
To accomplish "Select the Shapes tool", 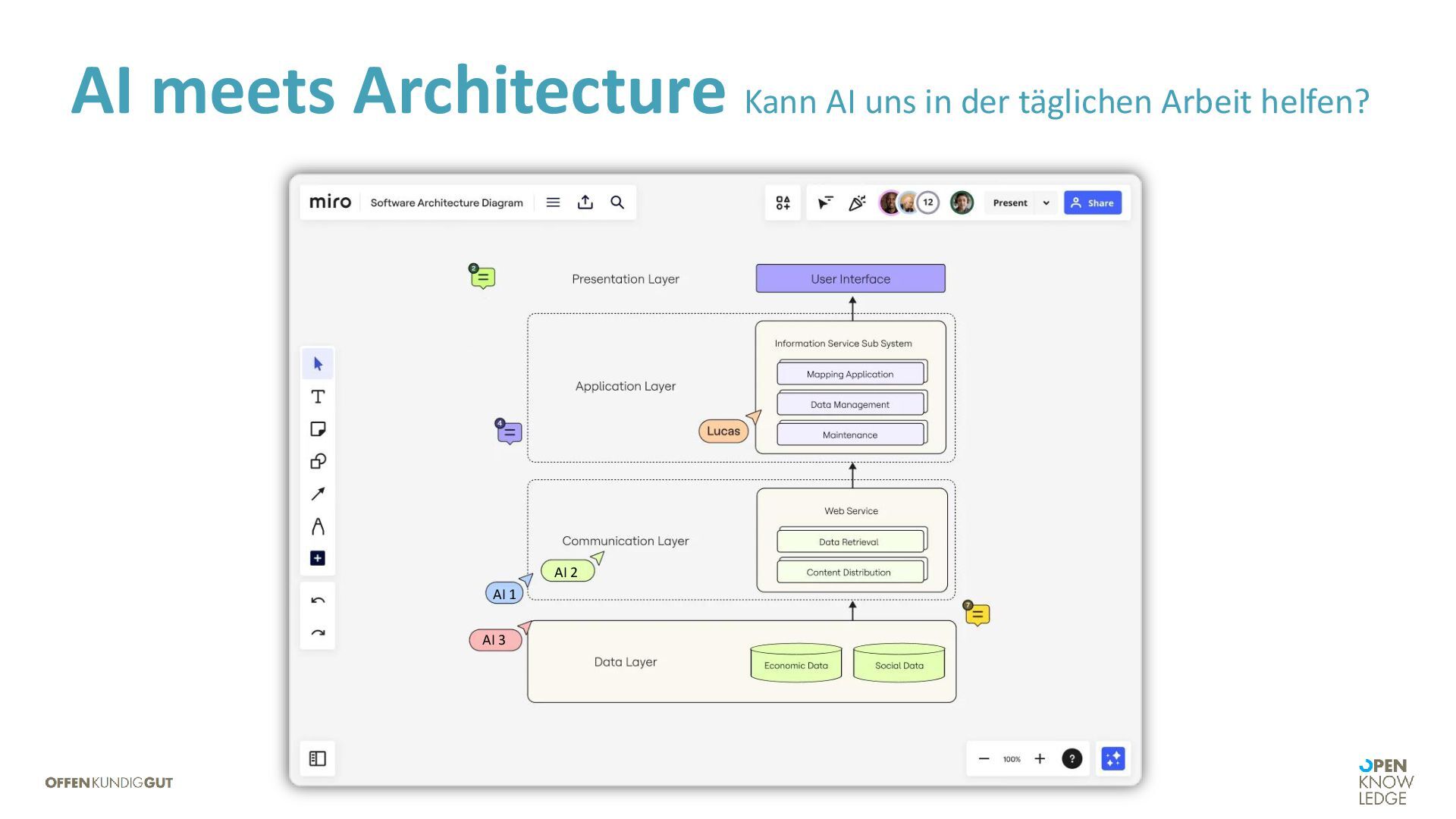I will coord(318,461).
